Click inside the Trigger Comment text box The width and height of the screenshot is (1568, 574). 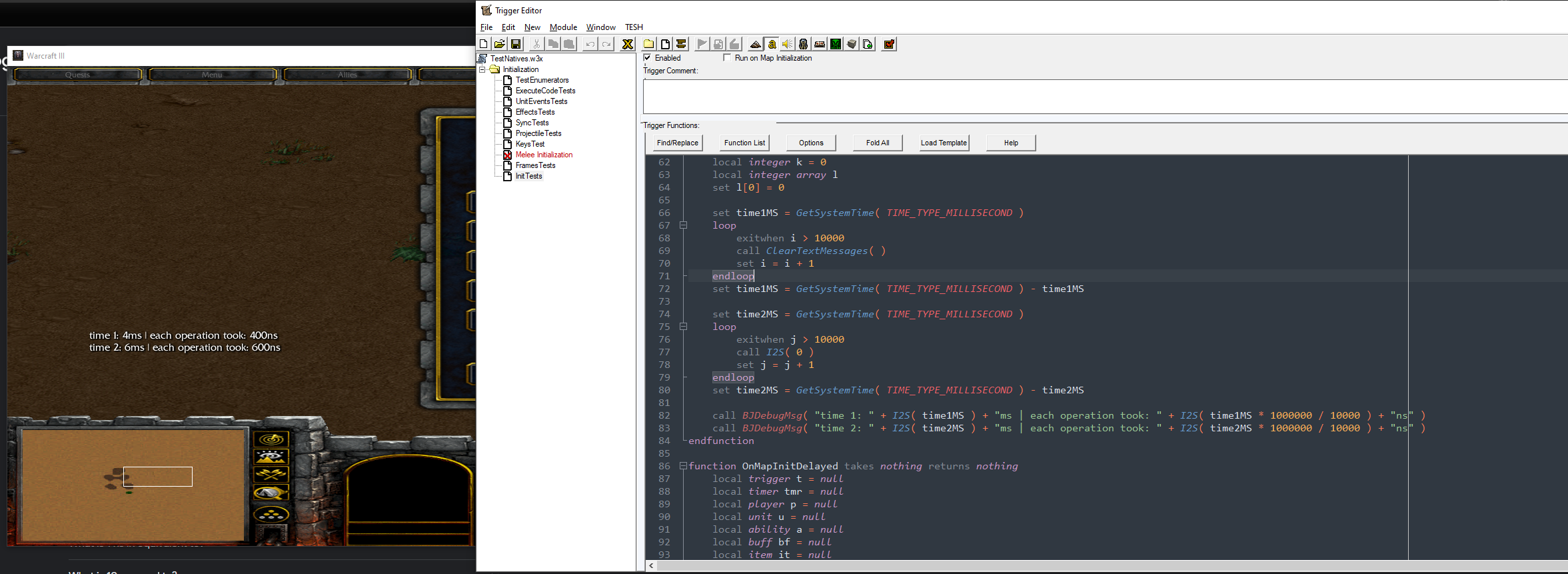point(1105,97)
